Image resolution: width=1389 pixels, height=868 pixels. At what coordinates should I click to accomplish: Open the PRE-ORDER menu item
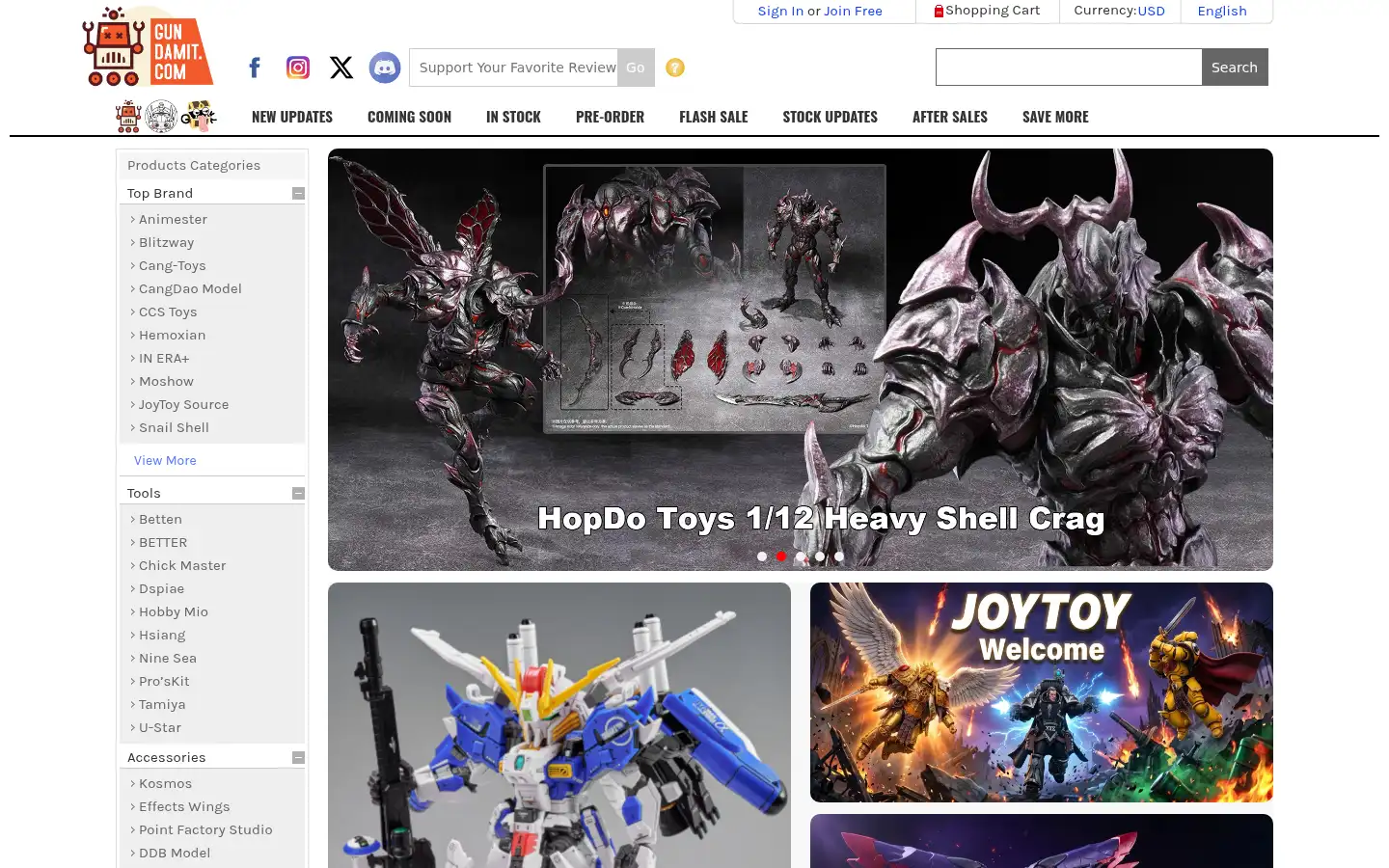pos(610,117)
